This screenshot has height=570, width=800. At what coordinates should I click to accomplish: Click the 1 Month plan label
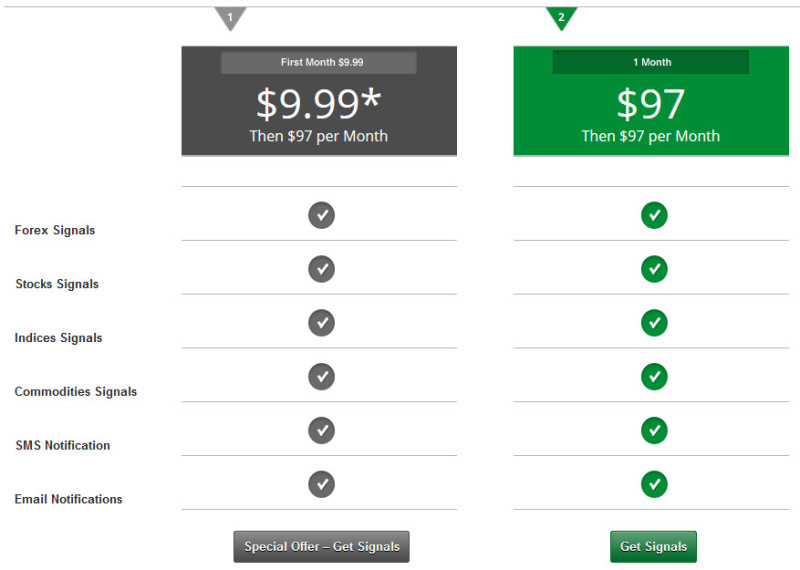tap(651, 62)
